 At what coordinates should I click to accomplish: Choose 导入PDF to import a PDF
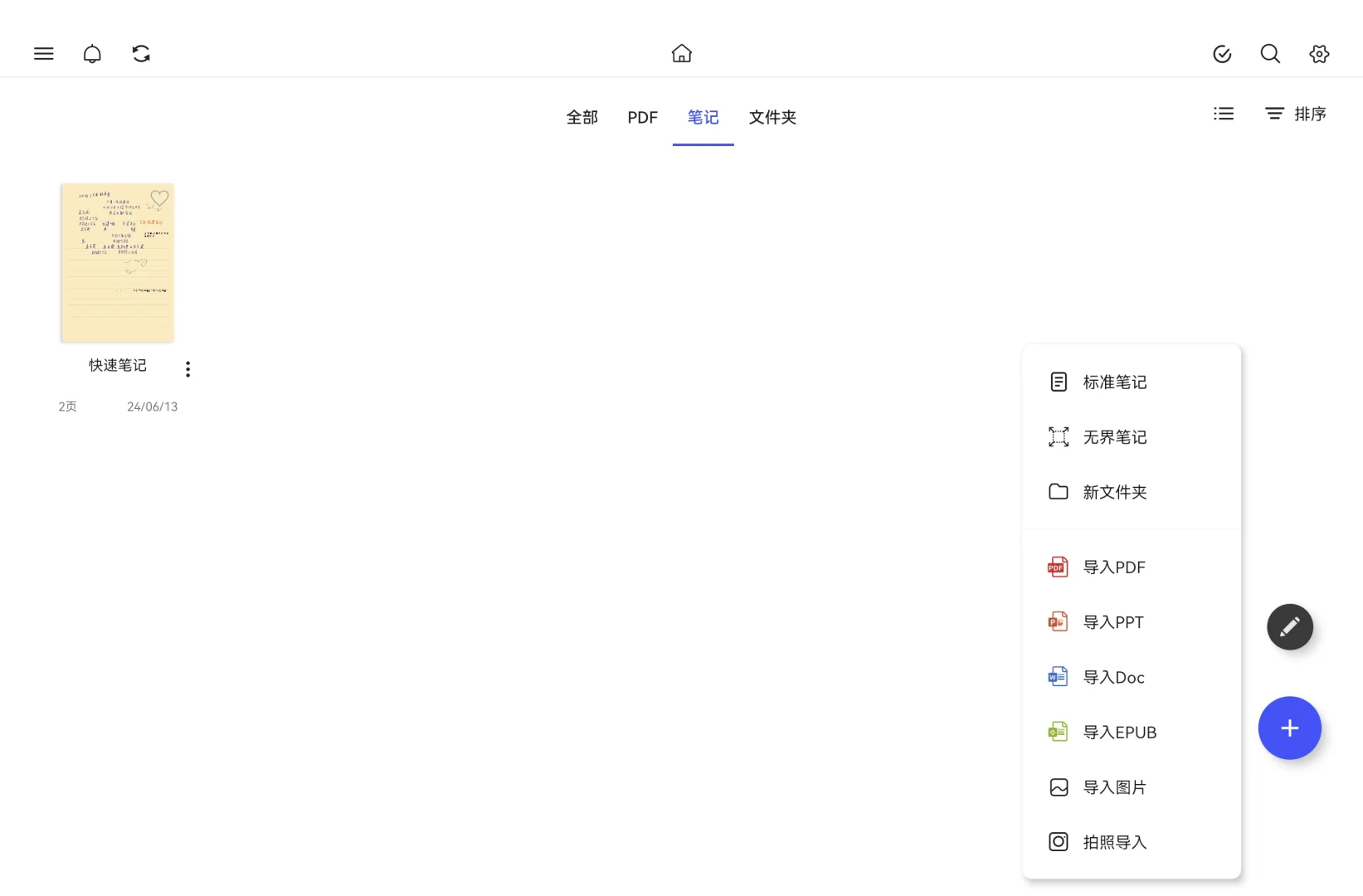(x=1113, y=567)
